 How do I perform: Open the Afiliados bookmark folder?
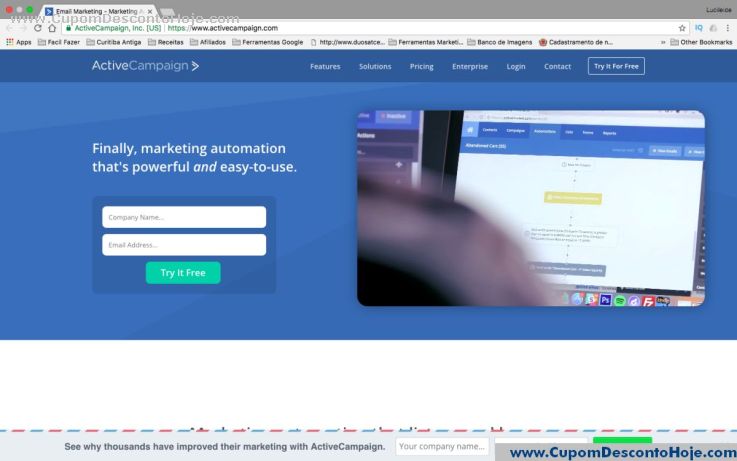pyautogui.click(x=208, y=42)
